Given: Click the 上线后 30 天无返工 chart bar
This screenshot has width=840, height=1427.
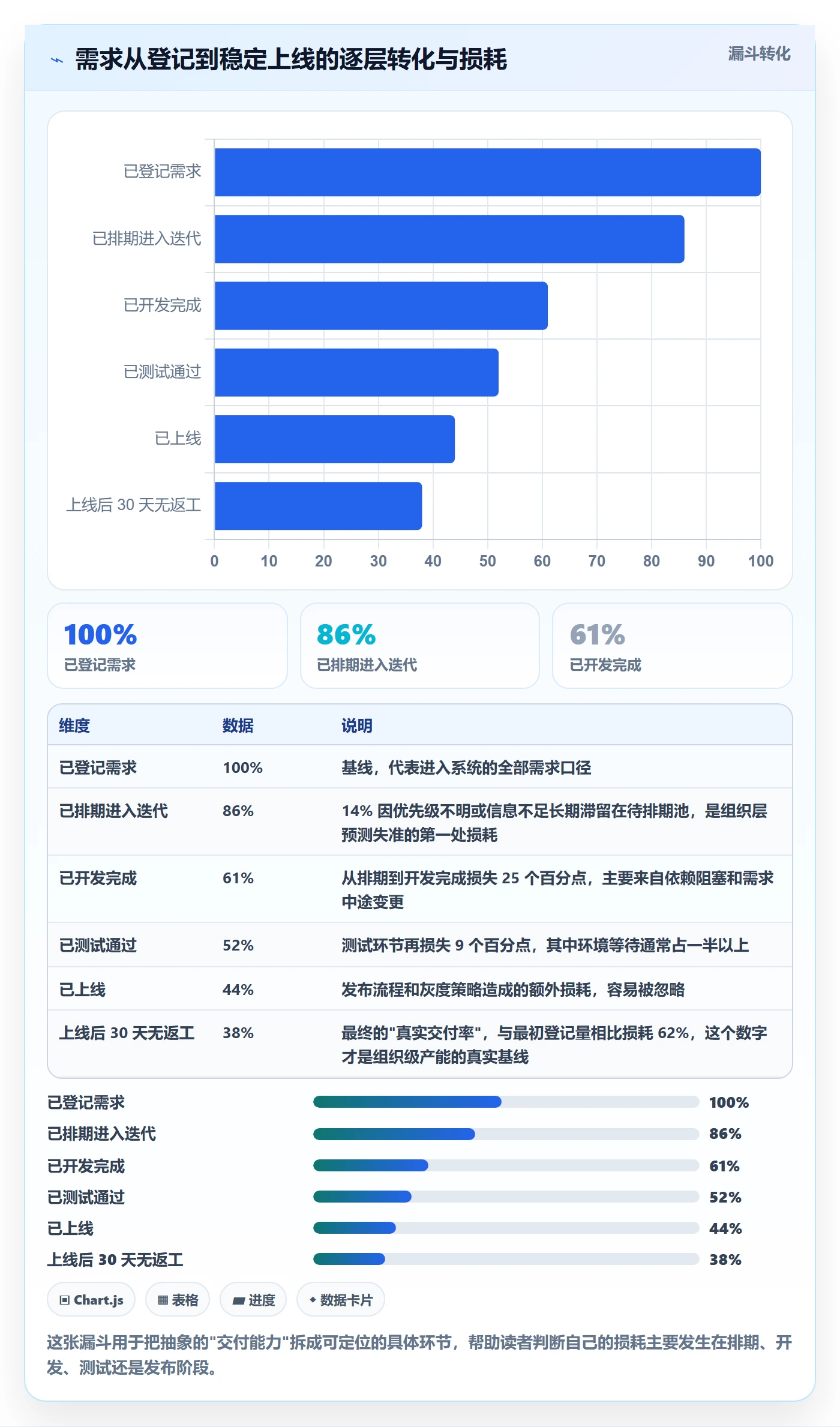Looking at the screenshot, I should tap(319, 506).
